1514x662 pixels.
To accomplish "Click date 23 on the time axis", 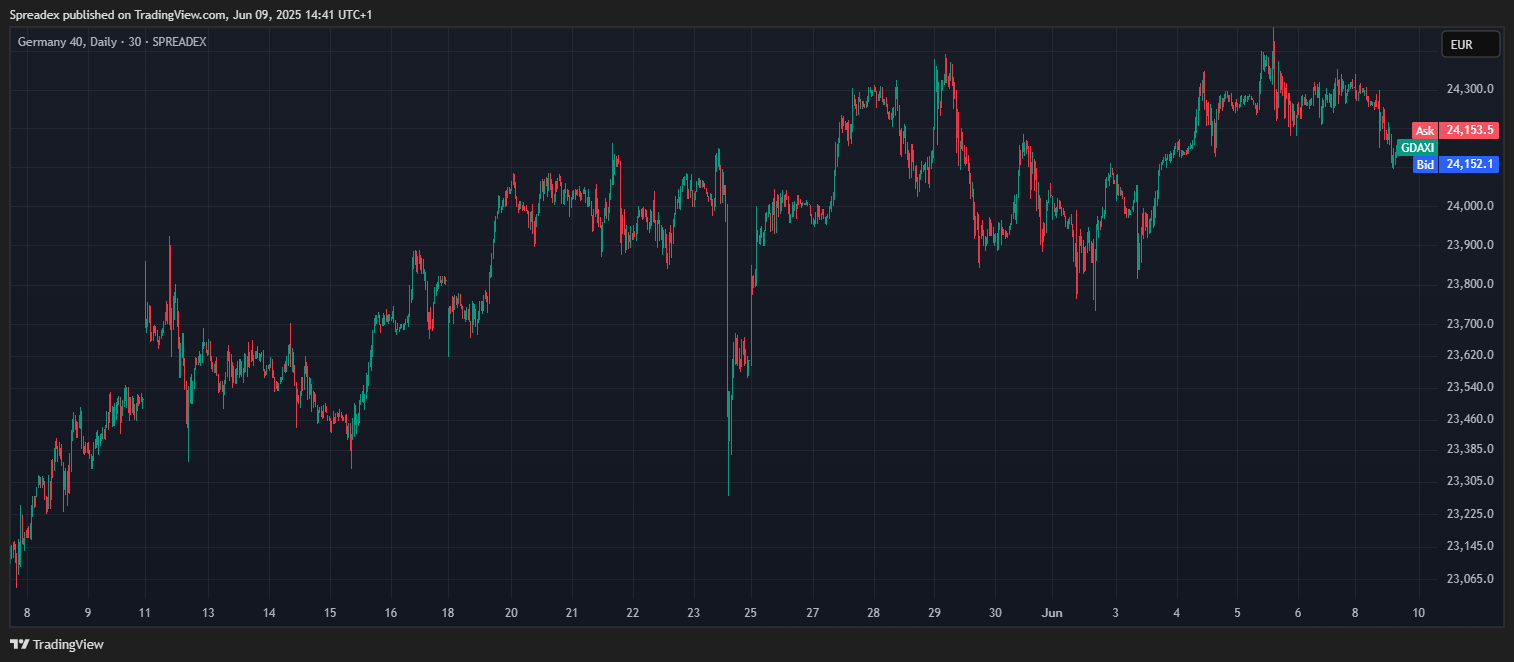I will point(694,613).
